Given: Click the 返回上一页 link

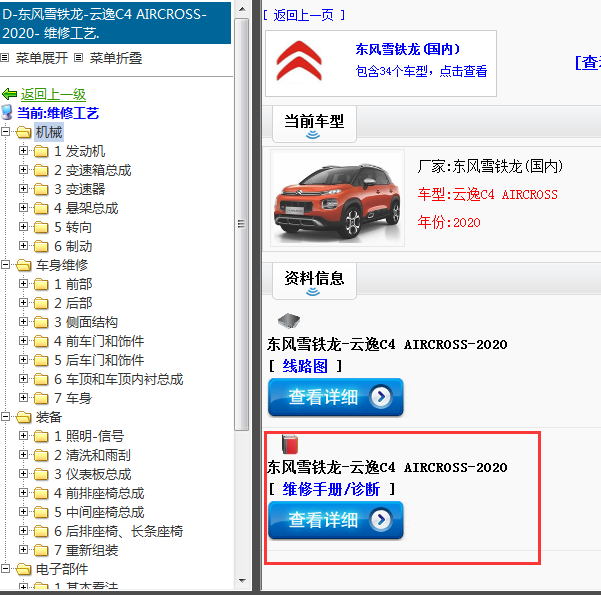Looking at the screenshot, I should 304,15.
